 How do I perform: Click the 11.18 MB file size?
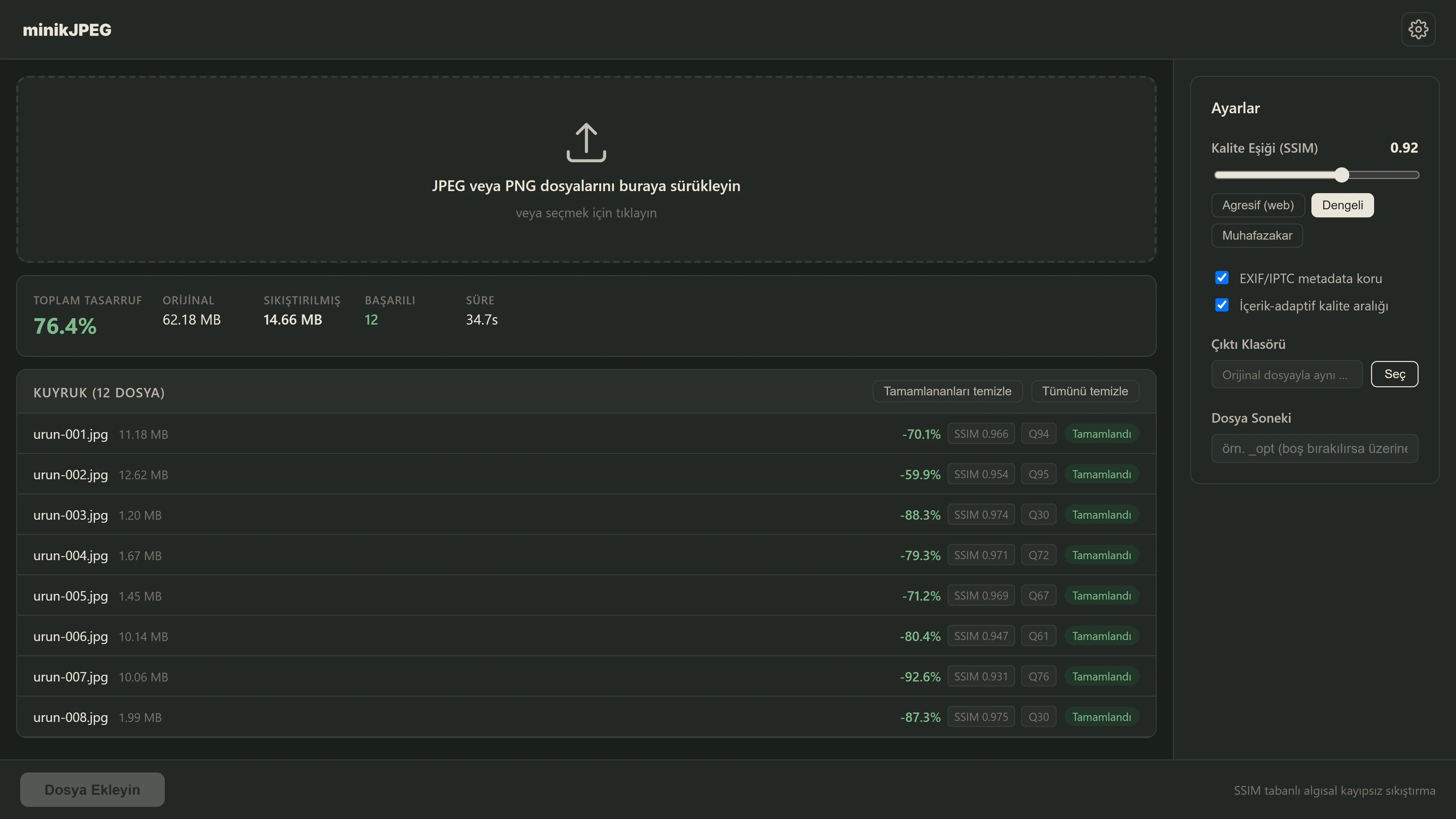(x=144, y=434)
